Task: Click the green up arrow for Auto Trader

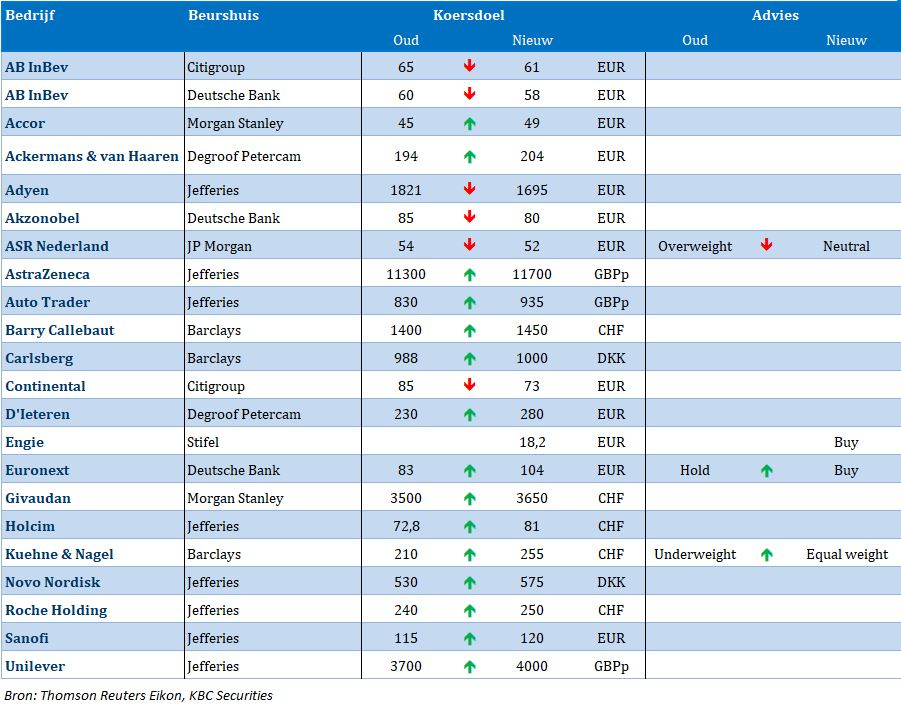Action: [469, 302]
